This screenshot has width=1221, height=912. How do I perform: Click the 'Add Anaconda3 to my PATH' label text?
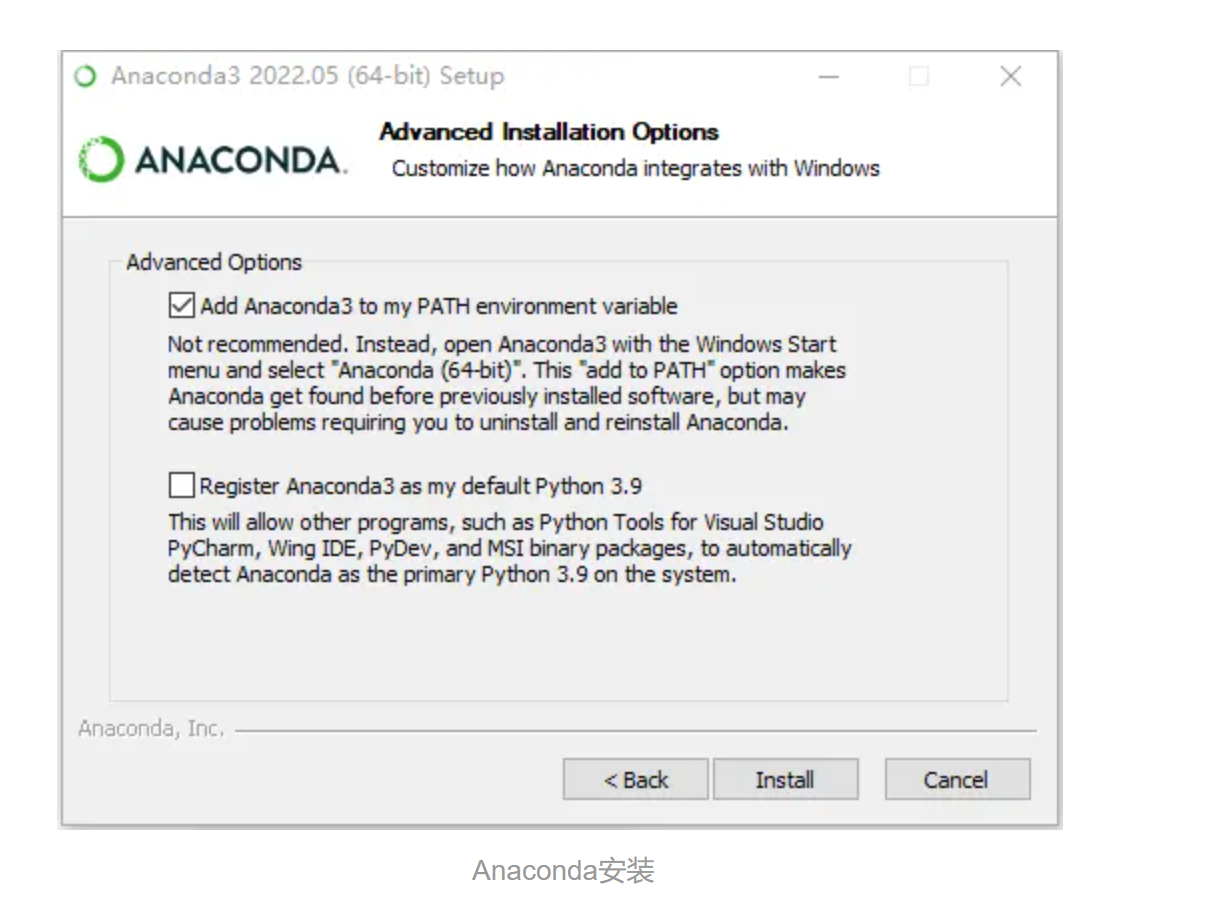click(439, 306)
